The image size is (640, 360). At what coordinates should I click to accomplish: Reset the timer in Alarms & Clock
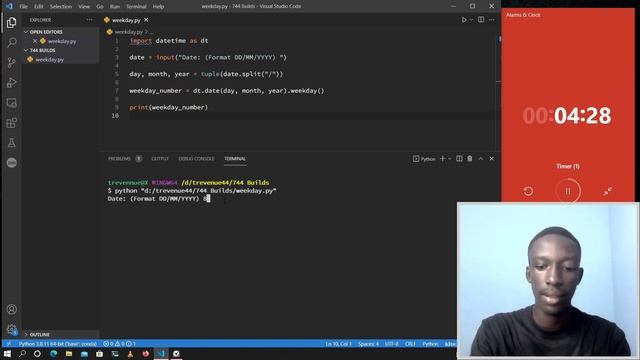pyautogui.click(x=528, y=191)
